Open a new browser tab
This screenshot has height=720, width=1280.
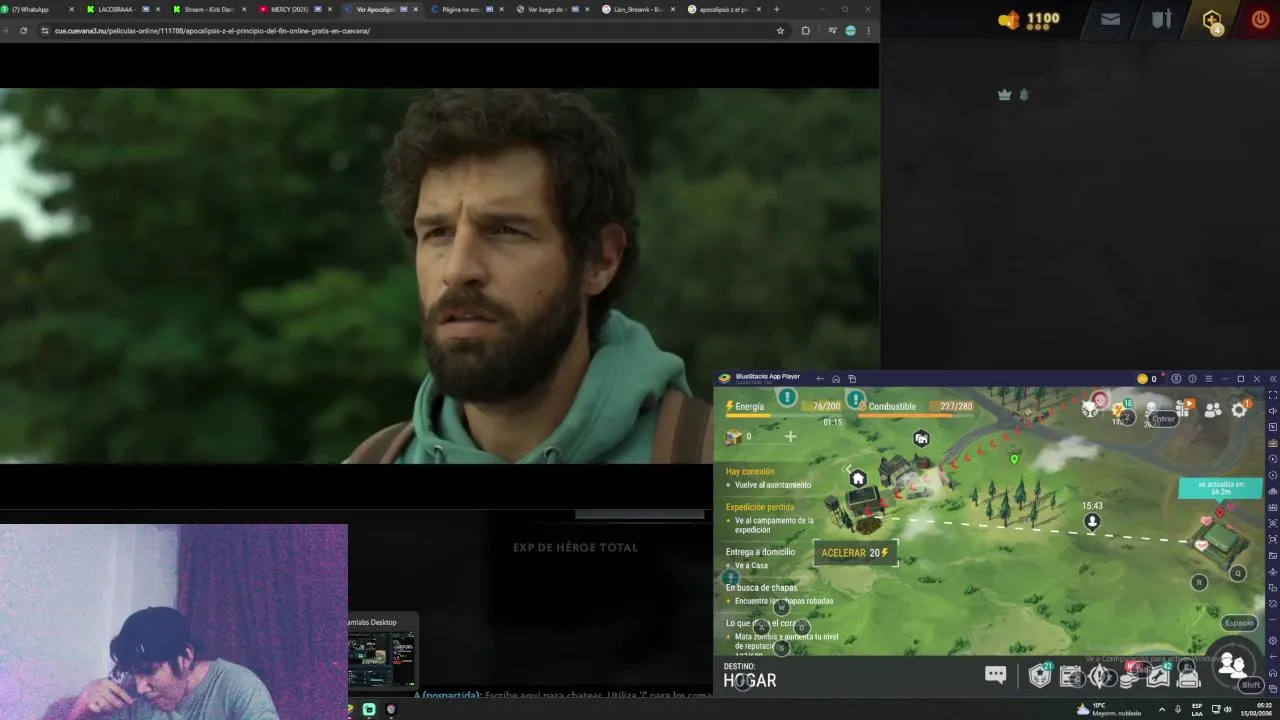[777, 9]
